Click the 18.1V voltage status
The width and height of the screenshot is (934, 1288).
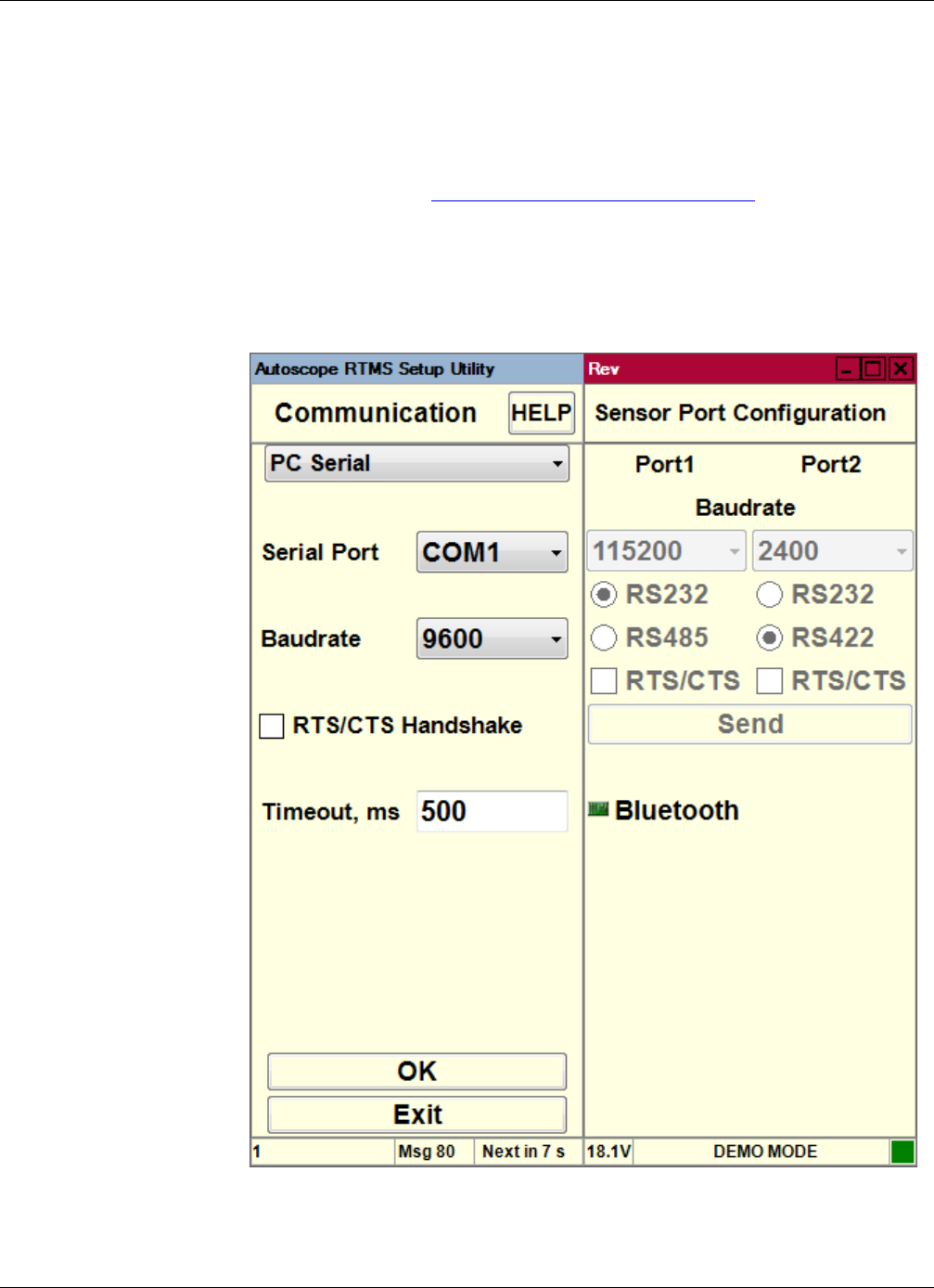pos(608,1152)
